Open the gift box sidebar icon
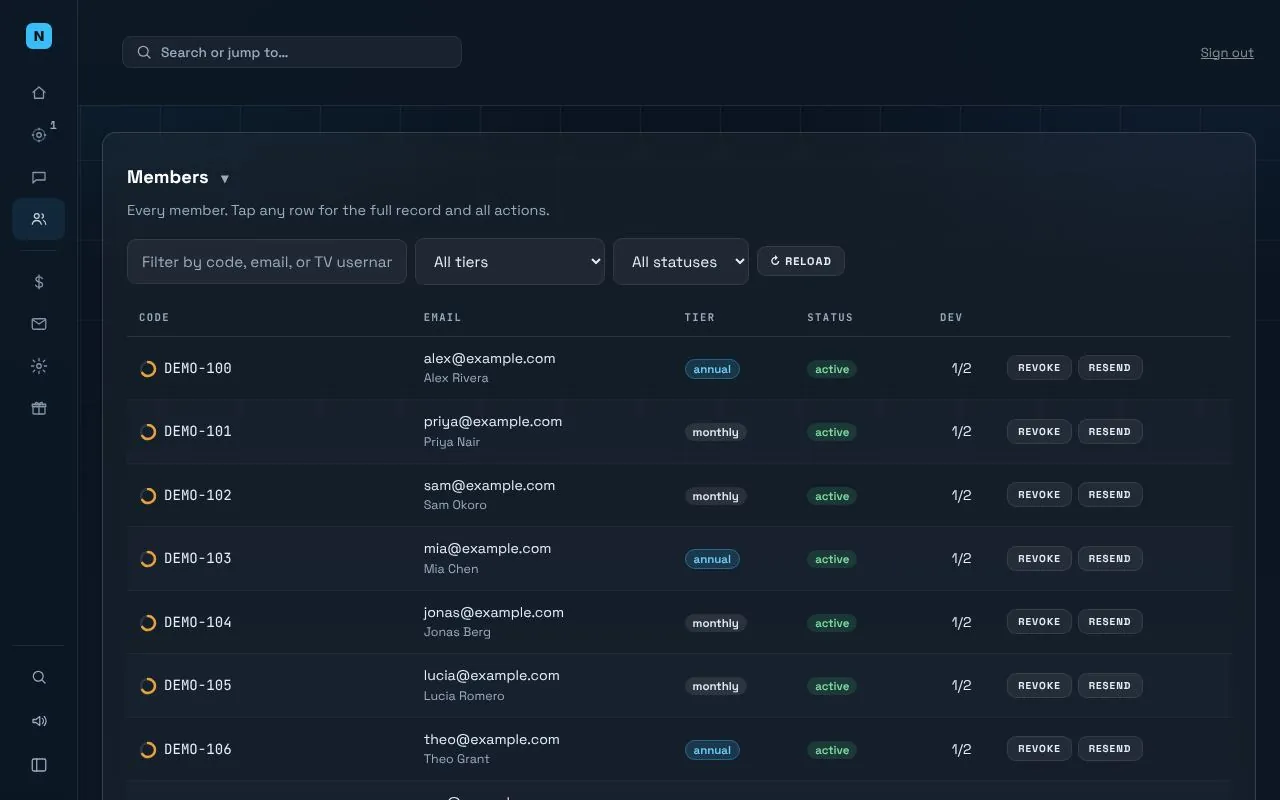 (39, 408)
